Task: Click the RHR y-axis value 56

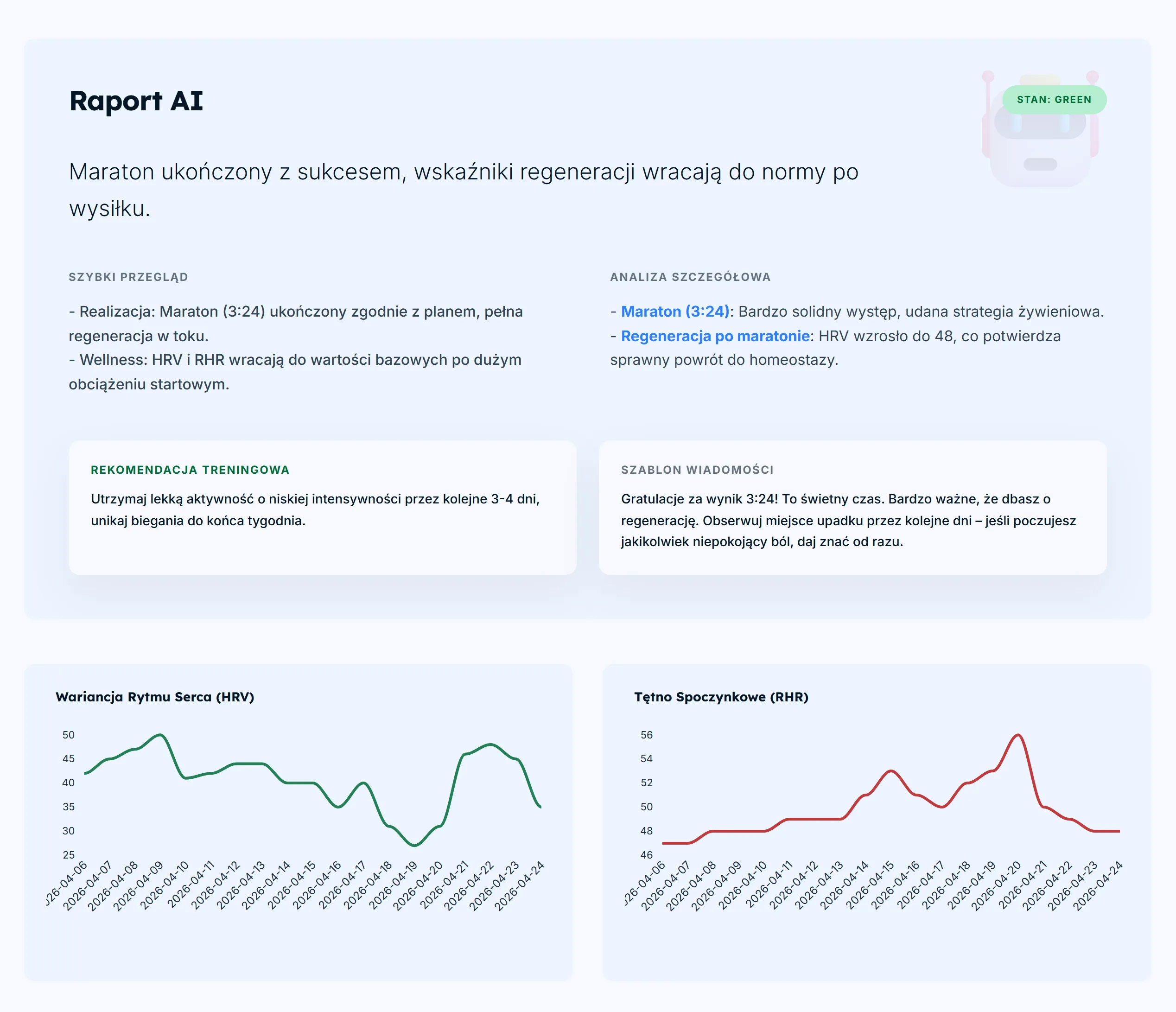Action: pos(647,735)
